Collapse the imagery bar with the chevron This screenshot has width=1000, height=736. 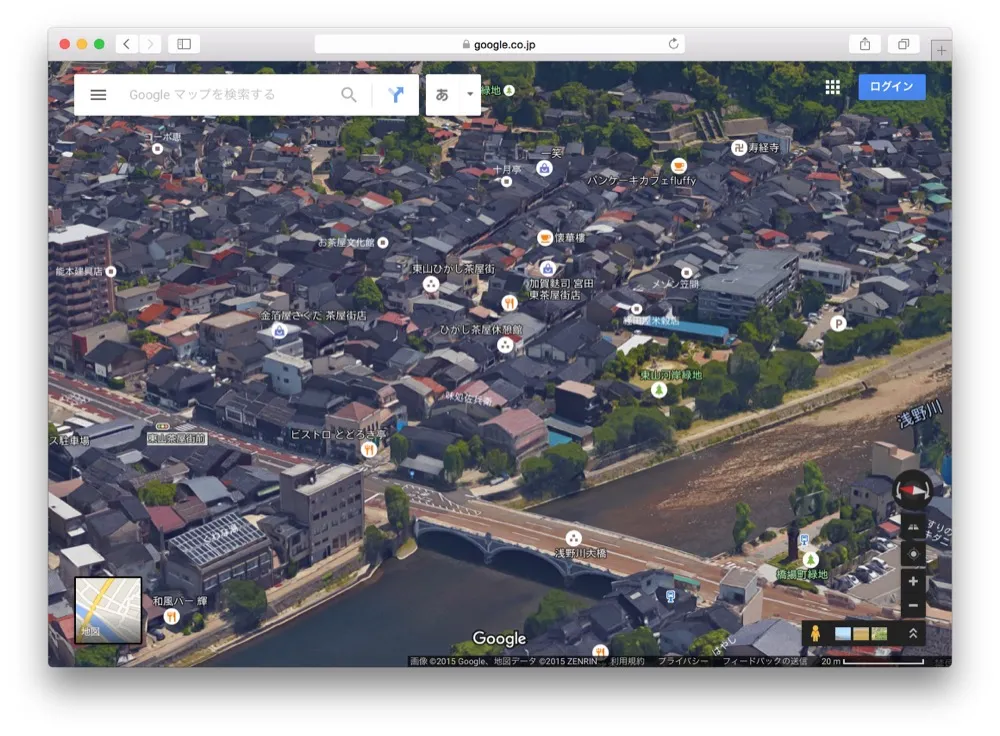914,632
